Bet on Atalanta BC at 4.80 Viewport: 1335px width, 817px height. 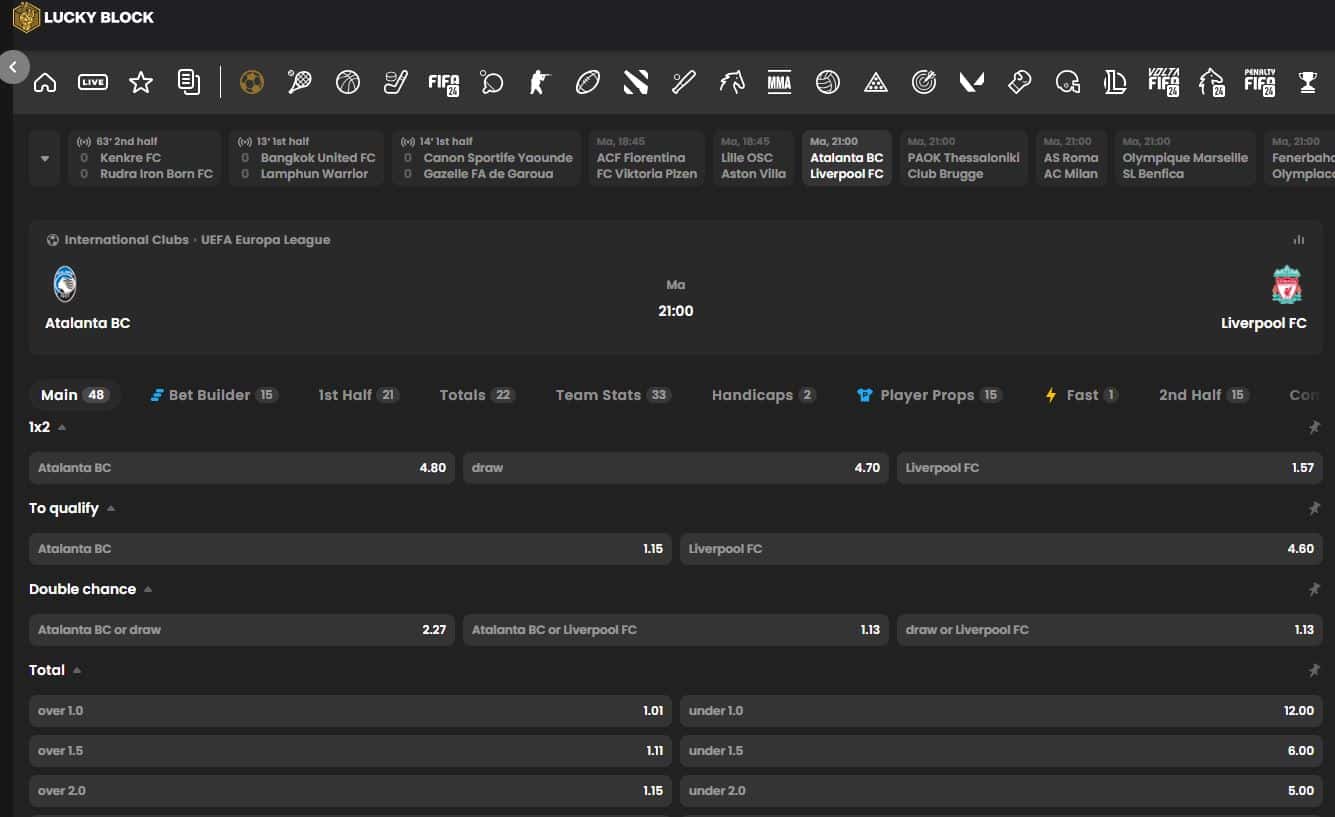click(x=242, y=468)
